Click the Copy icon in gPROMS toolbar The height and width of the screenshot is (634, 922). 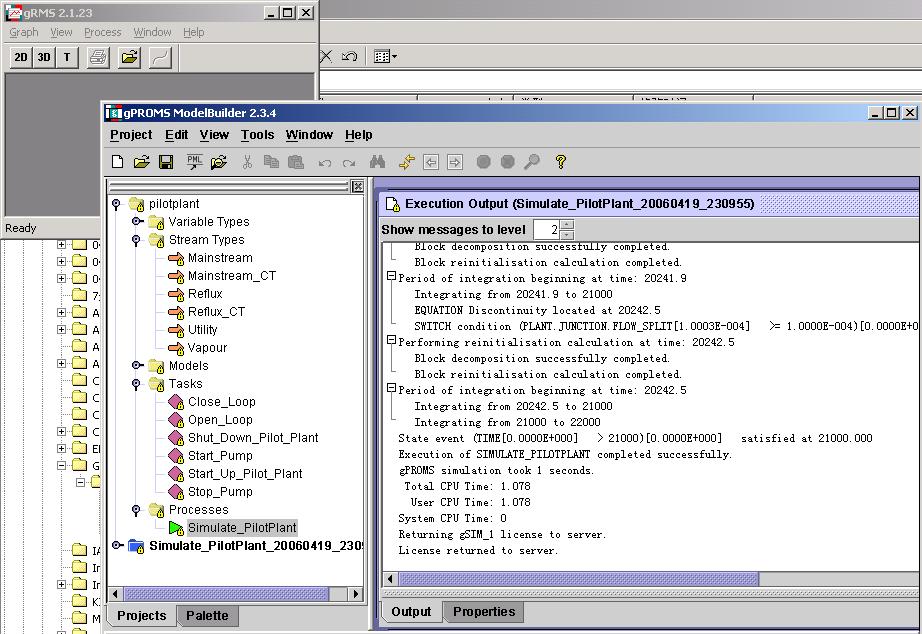[271, 162]
